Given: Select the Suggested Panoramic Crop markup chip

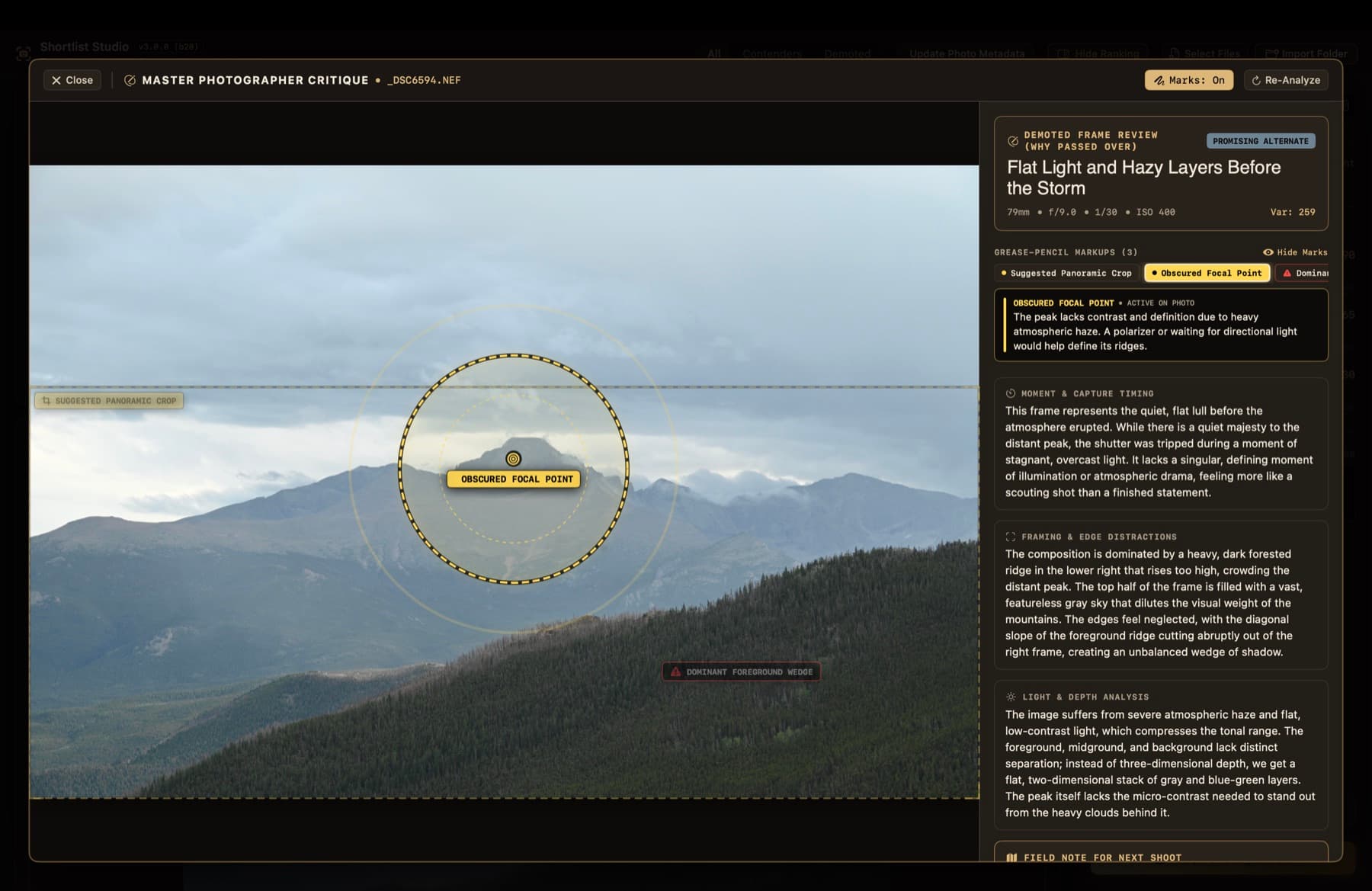Looking at the screenshot, I should click(1066, 273).
